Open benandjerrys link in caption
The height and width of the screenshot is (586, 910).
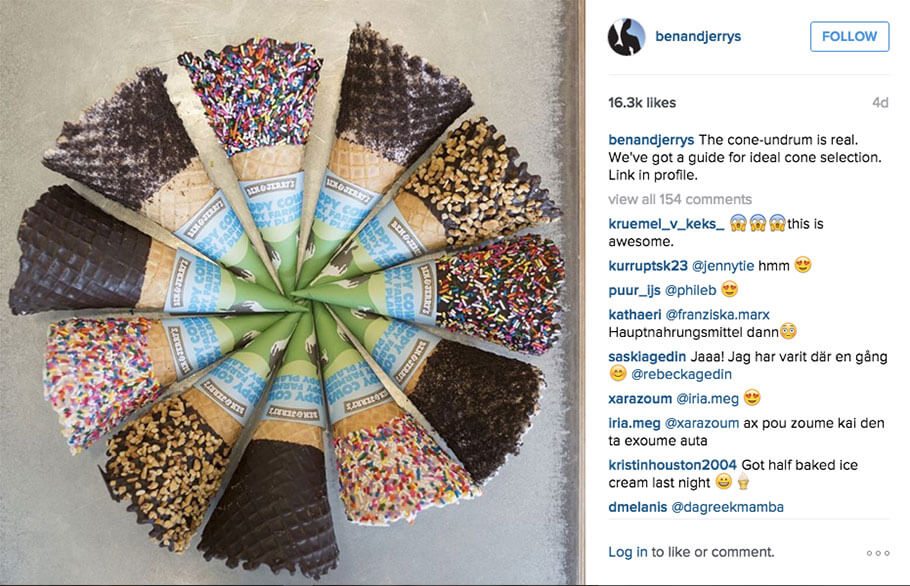coord(651,140)
